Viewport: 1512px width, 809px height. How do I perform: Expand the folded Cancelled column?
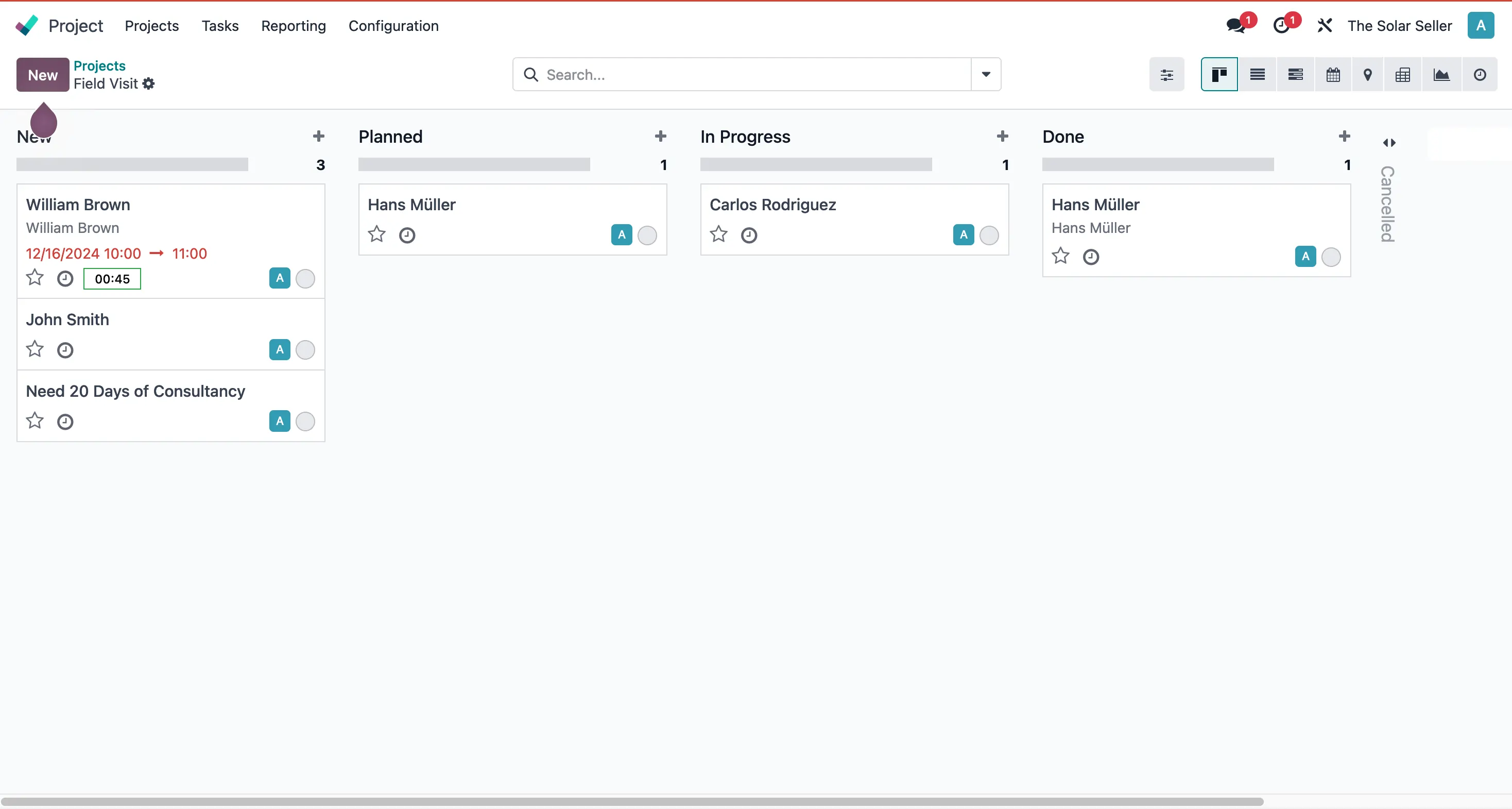[x=1389, y=142]
